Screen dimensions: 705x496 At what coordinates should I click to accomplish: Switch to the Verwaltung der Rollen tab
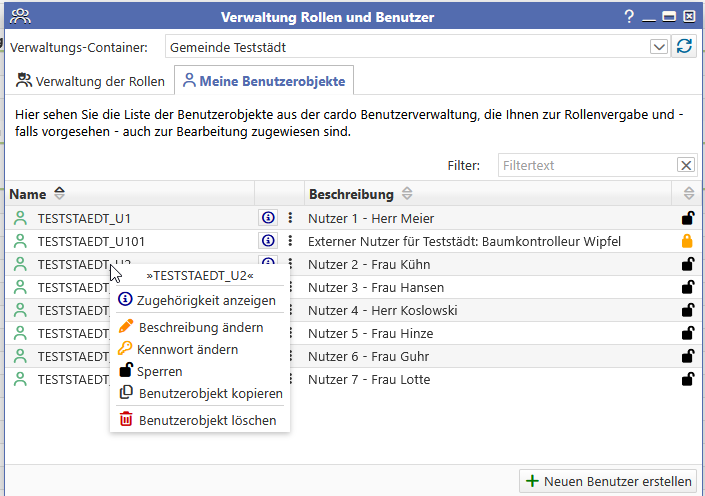click(x=90, y=81)
